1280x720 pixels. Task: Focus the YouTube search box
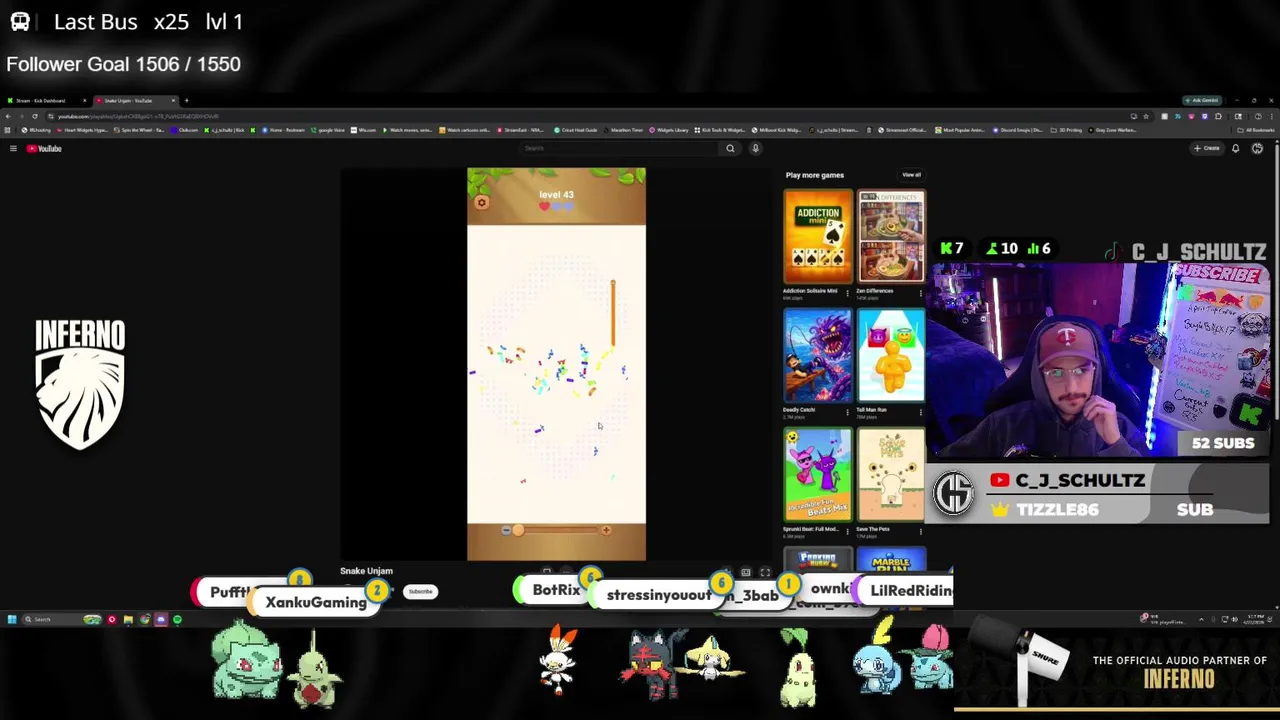(620, 148)
